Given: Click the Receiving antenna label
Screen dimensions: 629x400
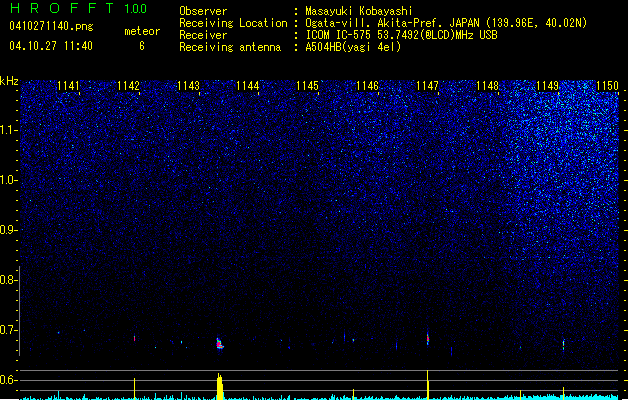Looking at the screenshot, I should tap(230, 47).
